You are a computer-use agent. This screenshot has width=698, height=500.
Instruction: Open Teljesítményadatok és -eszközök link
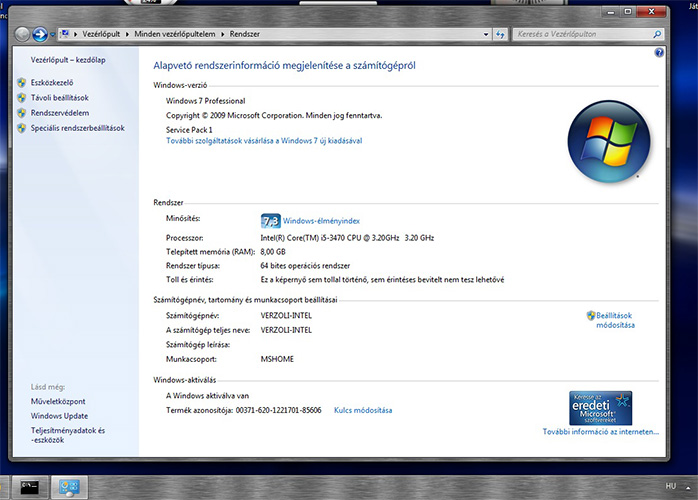pos(68,435)
